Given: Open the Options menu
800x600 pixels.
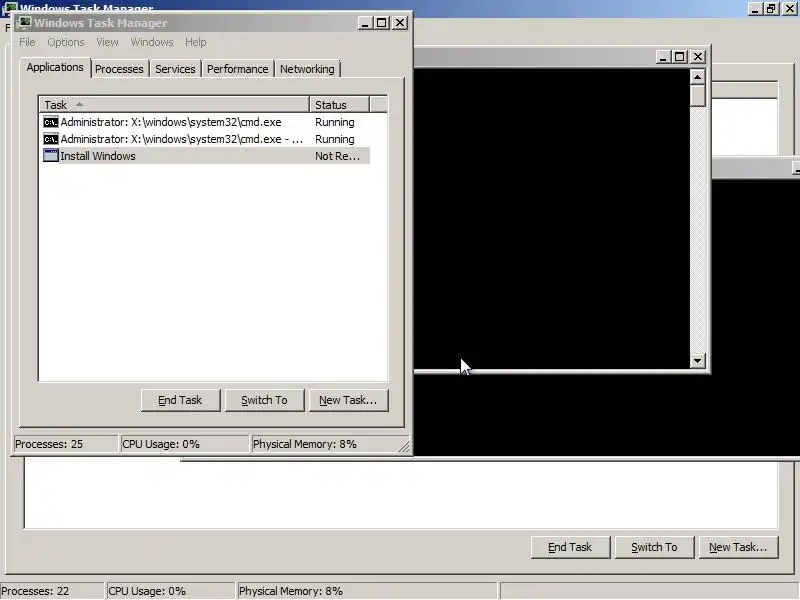Looking at the screenshot, I should tap(66, 42).
